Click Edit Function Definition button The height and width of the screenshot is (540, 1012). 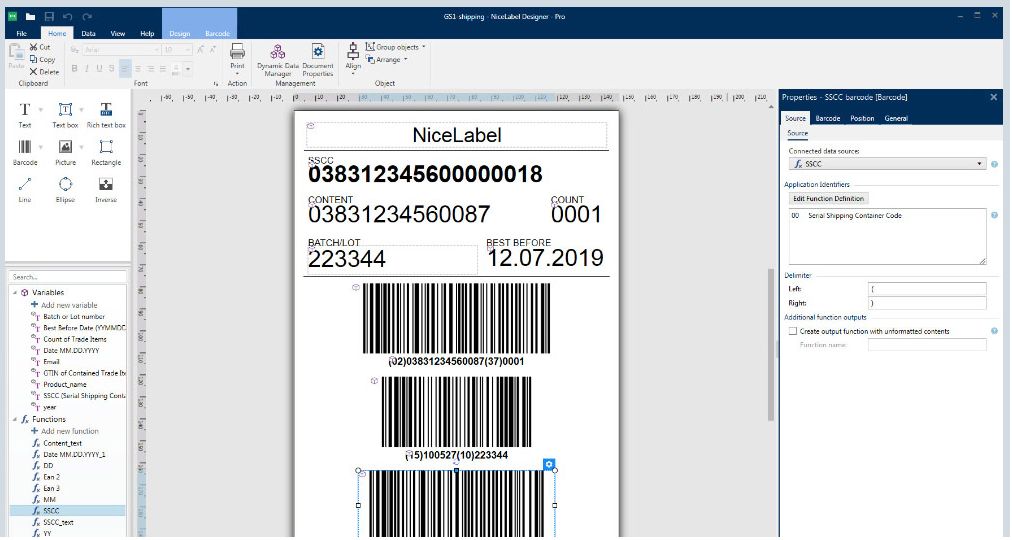tap(829, 199)
